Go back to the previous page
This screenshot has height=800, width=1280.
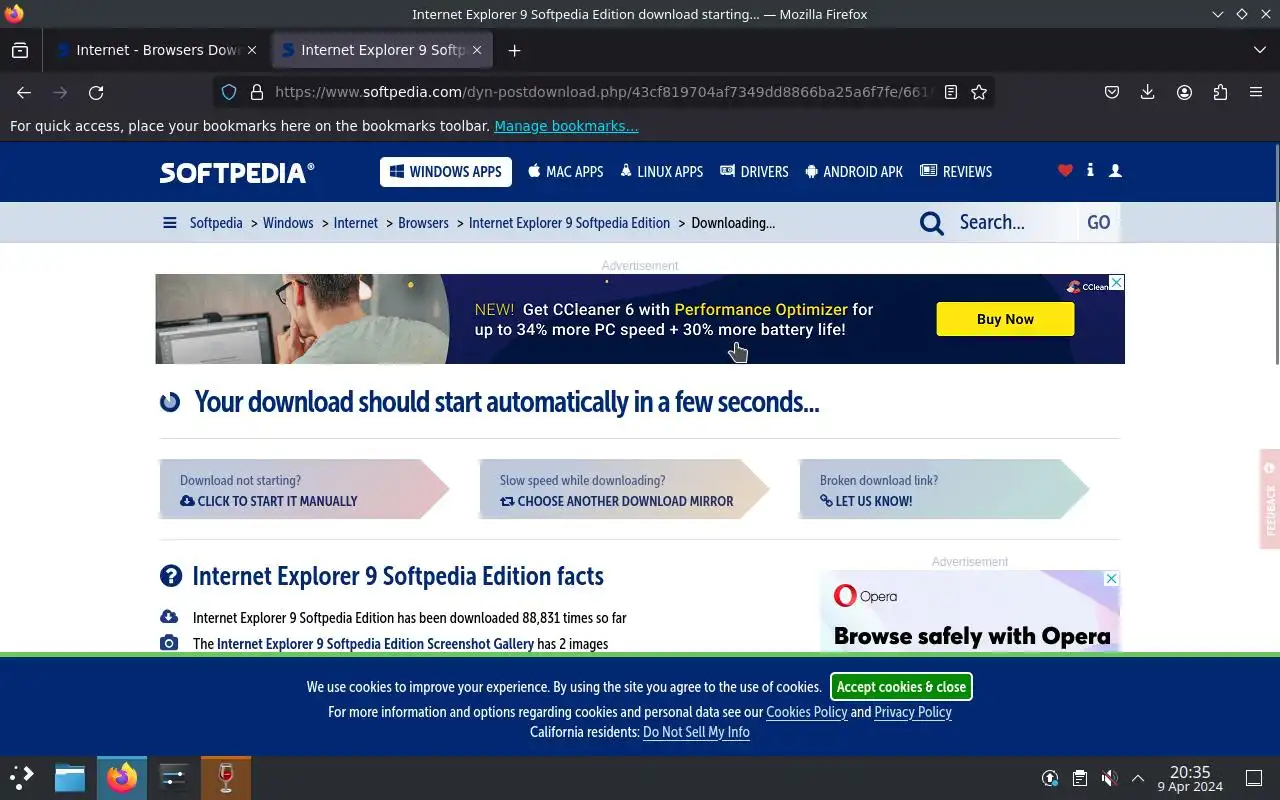click(x=24, y=92)
